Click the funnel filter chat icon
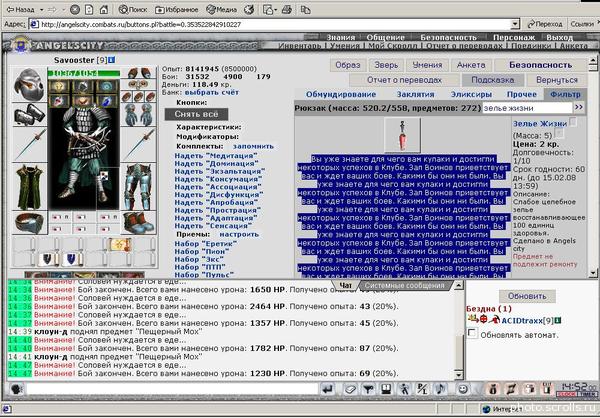Screen dimensions: 600x418 tap(368, 390)
